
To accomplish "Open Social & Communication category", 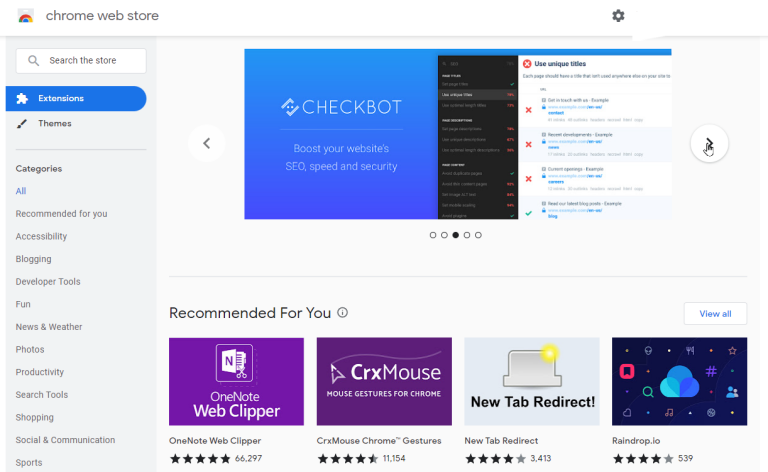I will click(65, 440).
